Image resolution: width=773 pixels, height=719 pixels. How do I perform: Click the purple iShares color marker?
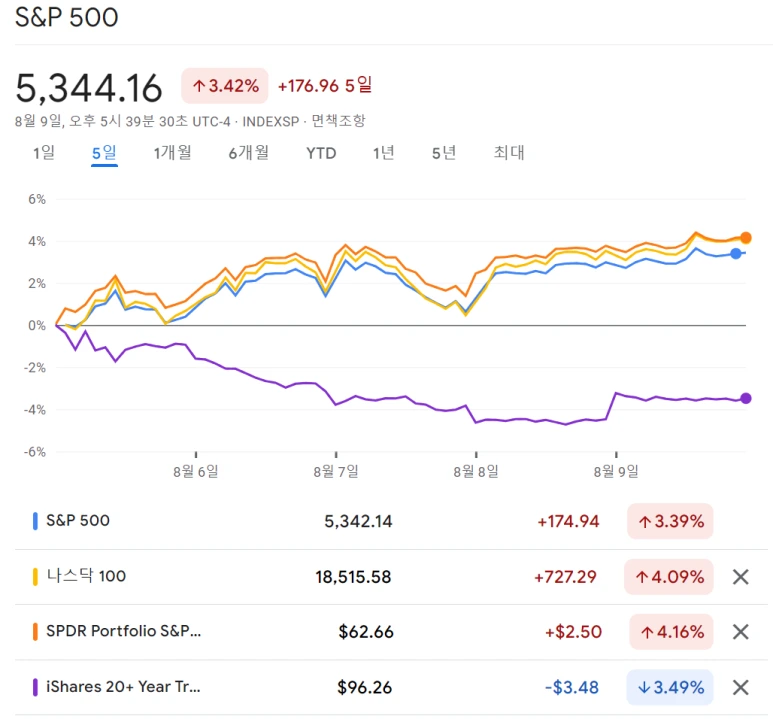click(35, 687)
